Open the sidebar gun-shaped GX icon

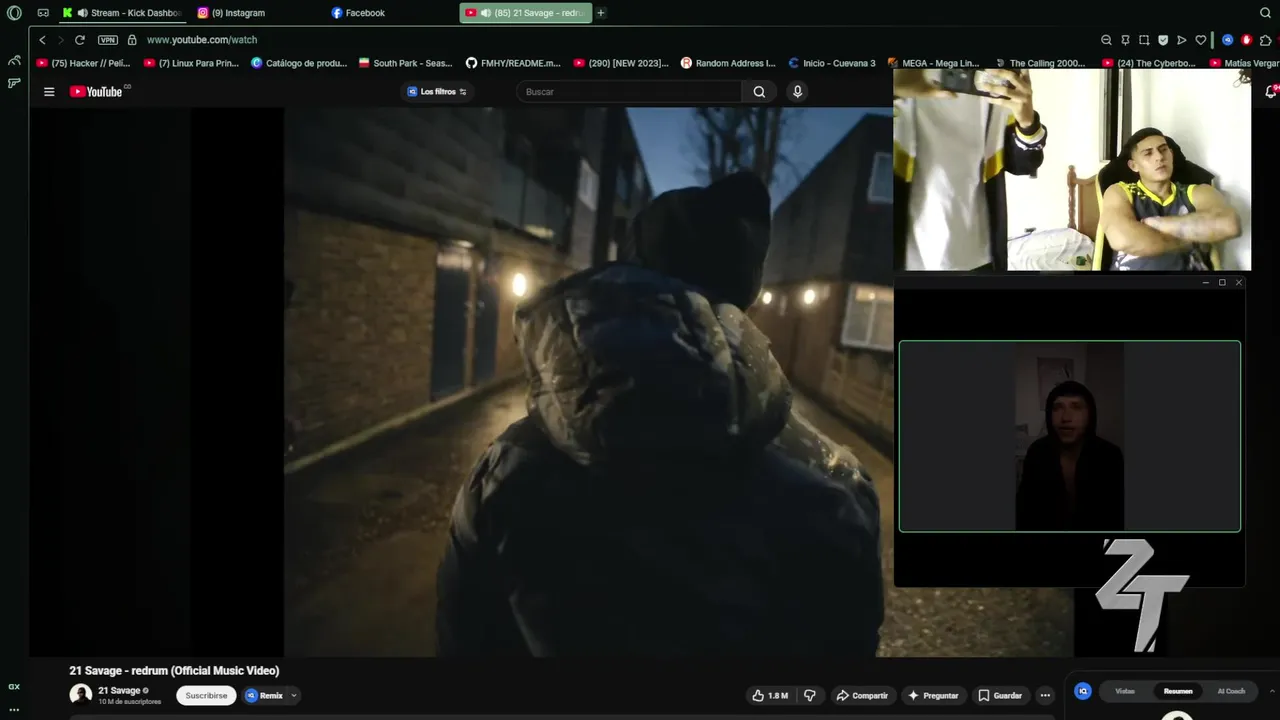14,83
